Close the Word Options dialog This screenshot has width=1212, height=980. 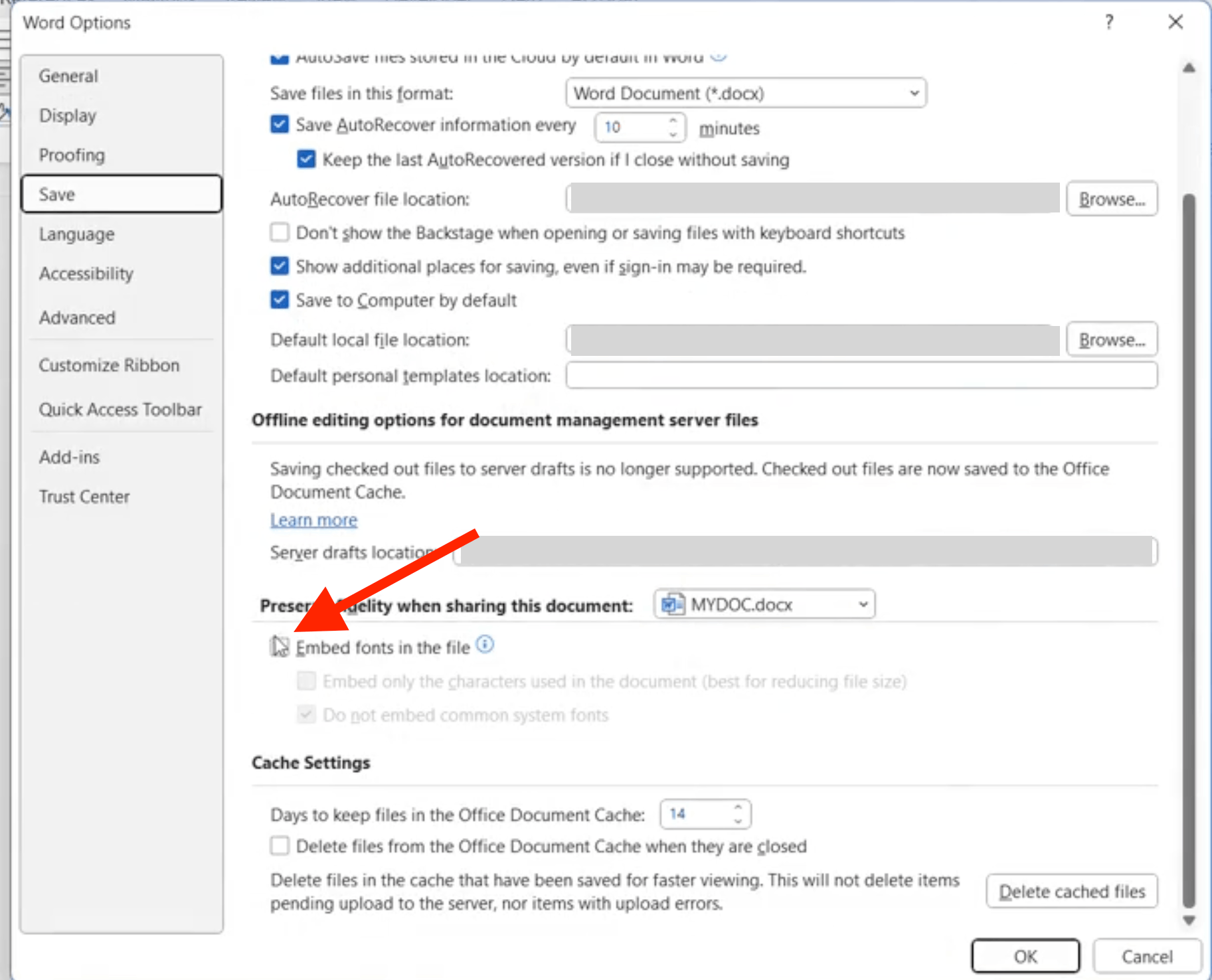(1175, 22)
